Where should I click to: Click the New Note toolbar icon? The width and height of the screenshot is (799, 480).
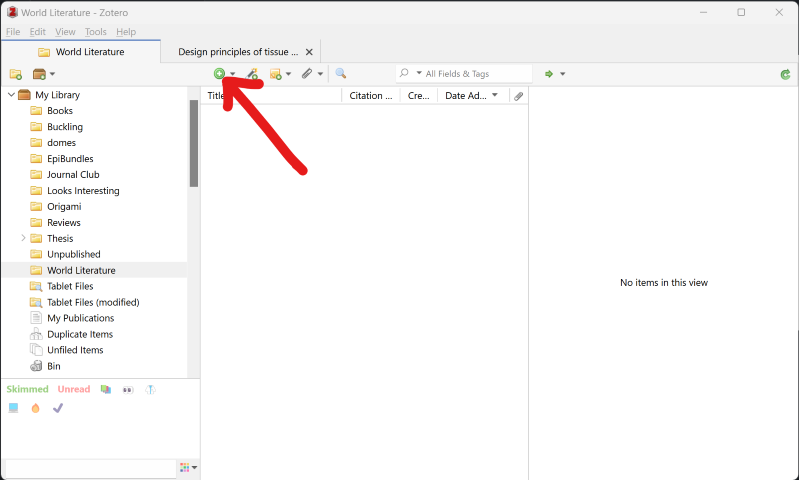(276, 74)
